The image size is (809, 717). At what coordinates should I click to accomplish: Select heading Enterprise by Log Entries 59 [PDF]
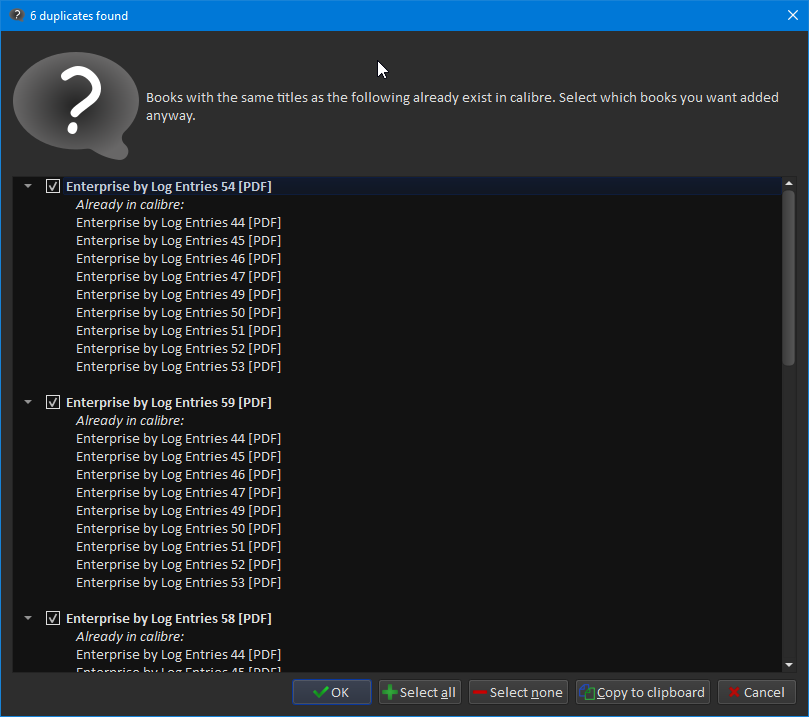(169, 402)
